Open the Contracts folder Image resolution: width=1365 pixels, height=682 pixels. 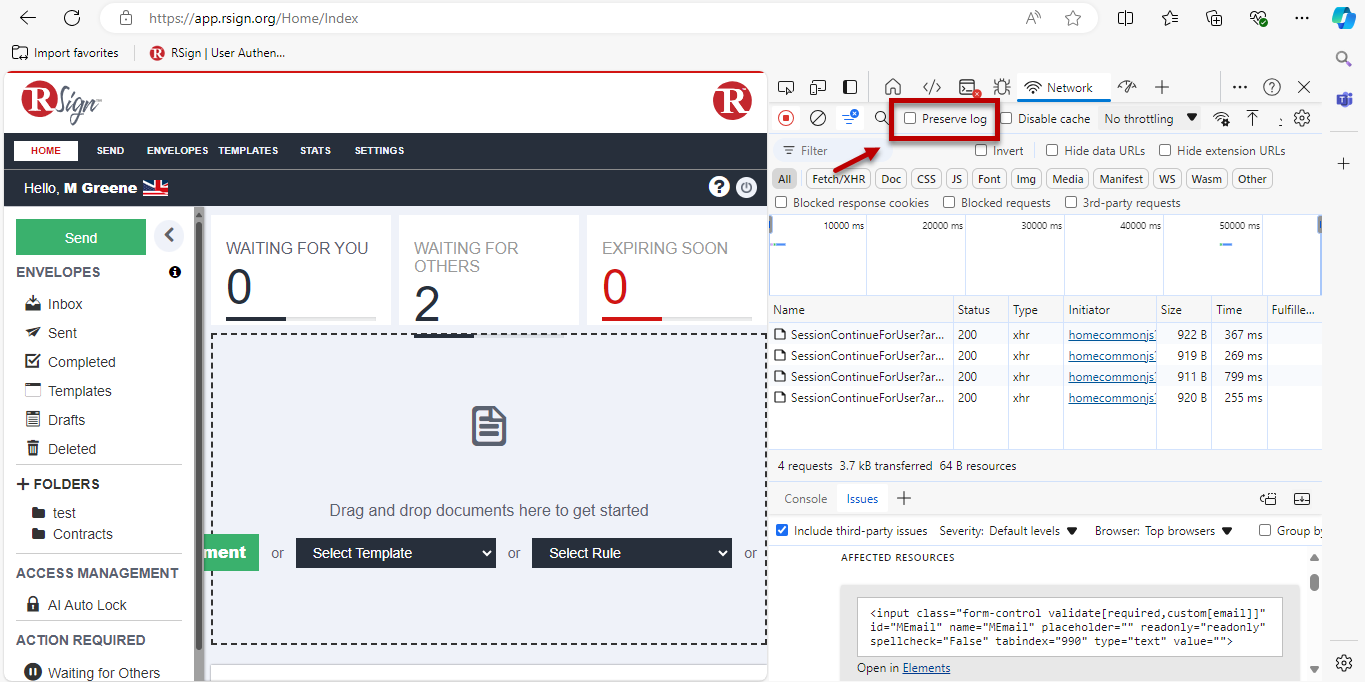[x=82, y=534]
